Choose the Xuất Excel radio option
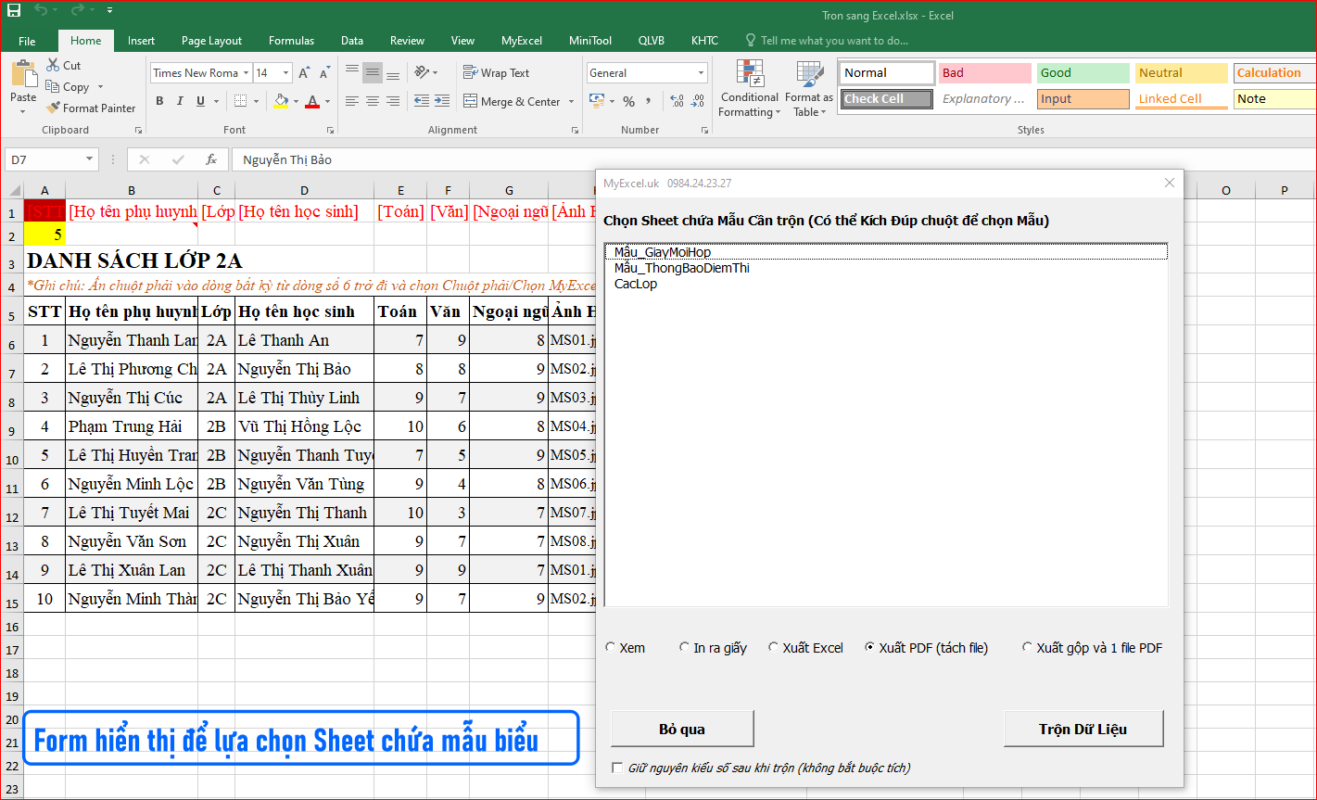The height and width of the screenshot is (800, 1317). pos(773,648)
